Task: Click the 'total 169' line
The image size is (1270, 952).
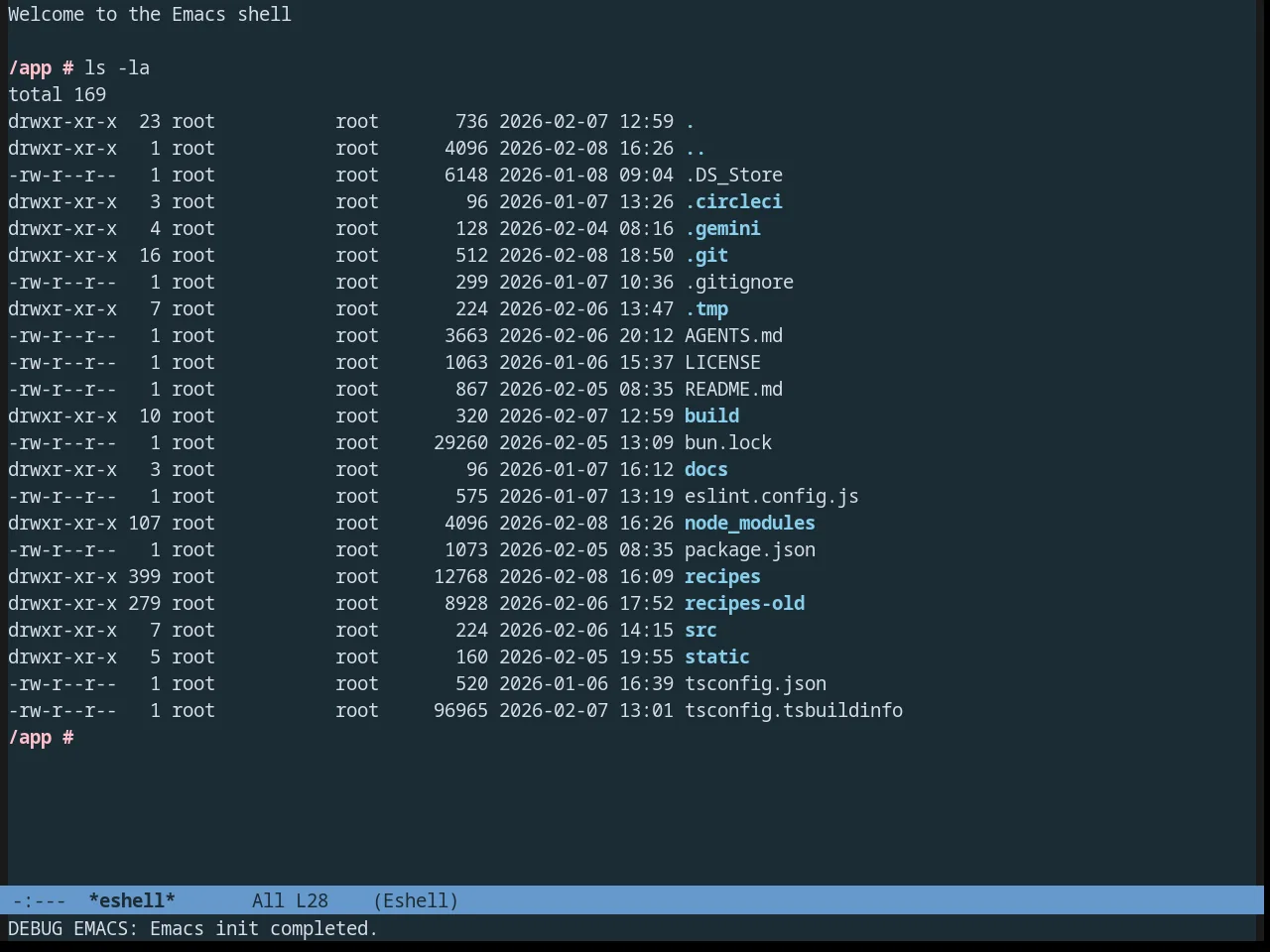Action: click(x=58, y=94)
